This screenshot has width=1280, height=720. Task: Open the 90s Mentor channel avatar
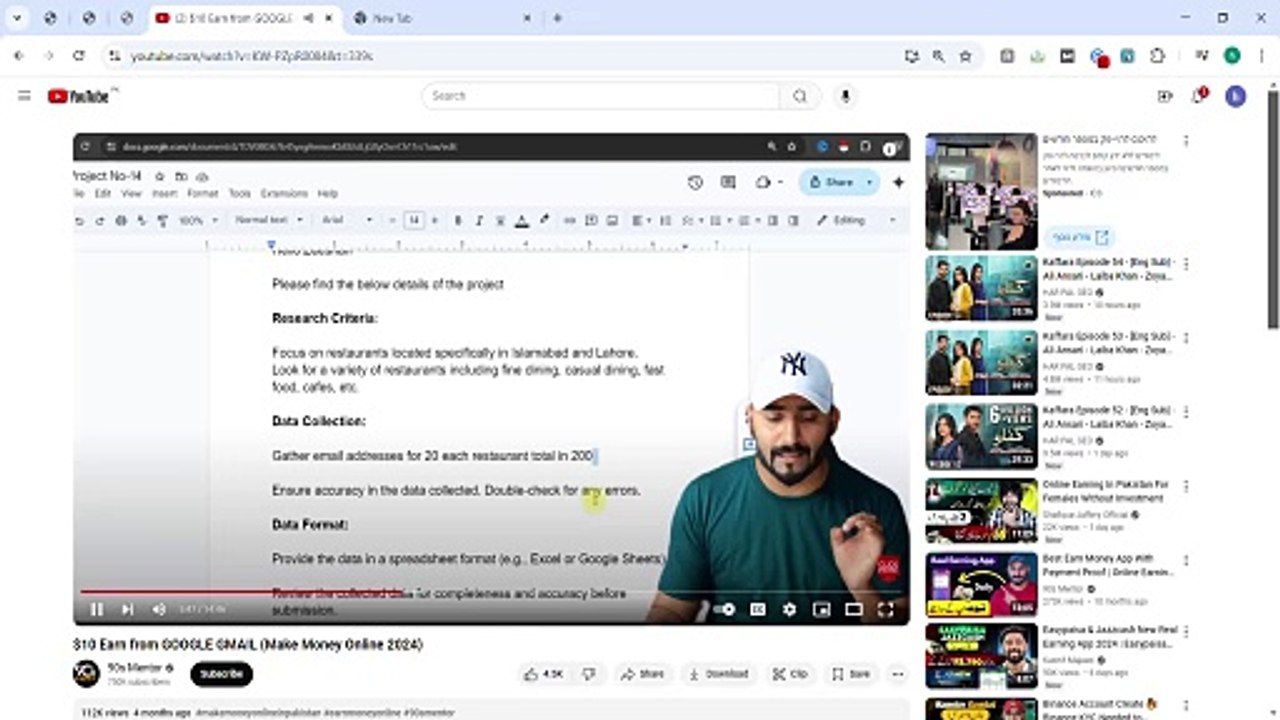coord(86,673)
